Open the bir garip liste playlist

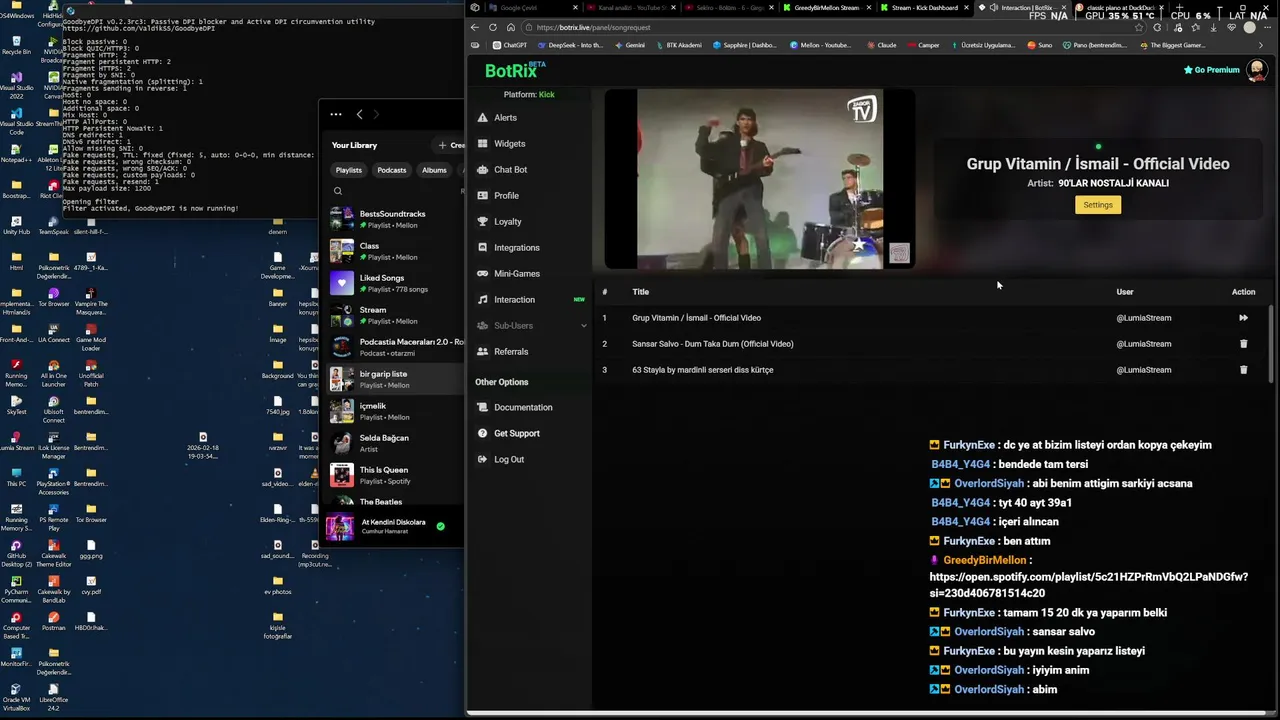click(x=397, y=379)
